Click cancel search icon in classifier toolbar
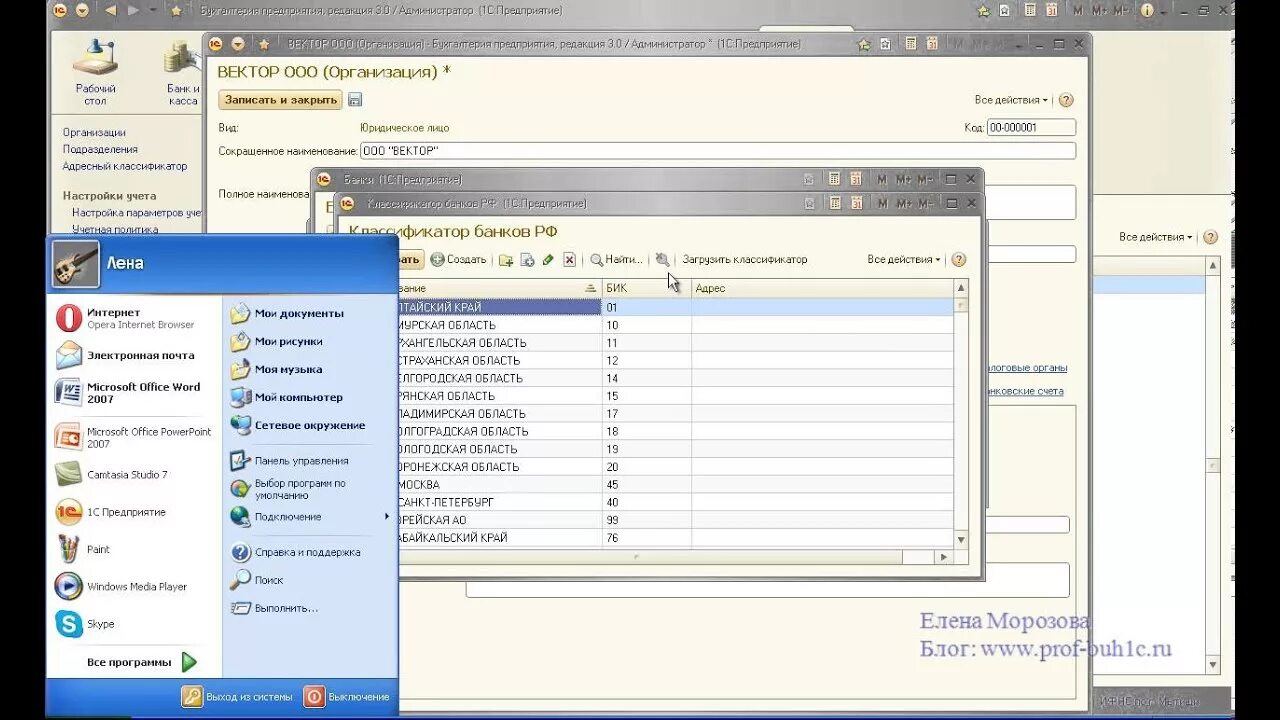Screen dimensions: 1280x720 (x=662, y=259)
